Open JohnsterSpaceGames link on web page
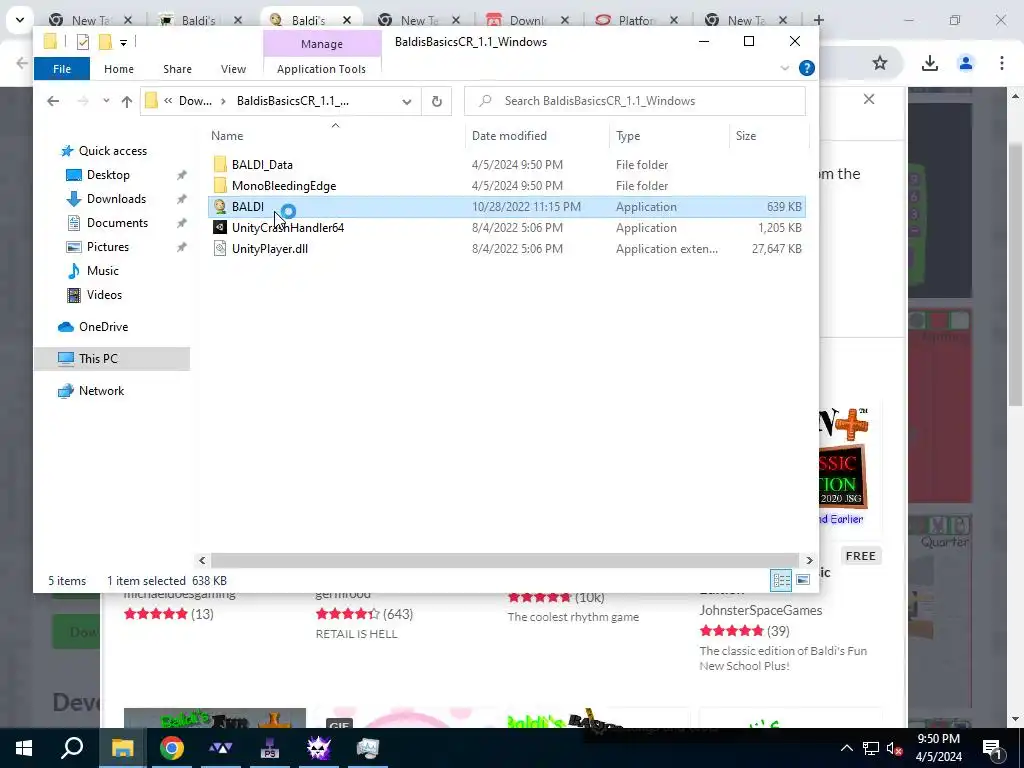 tap(760, 610)
